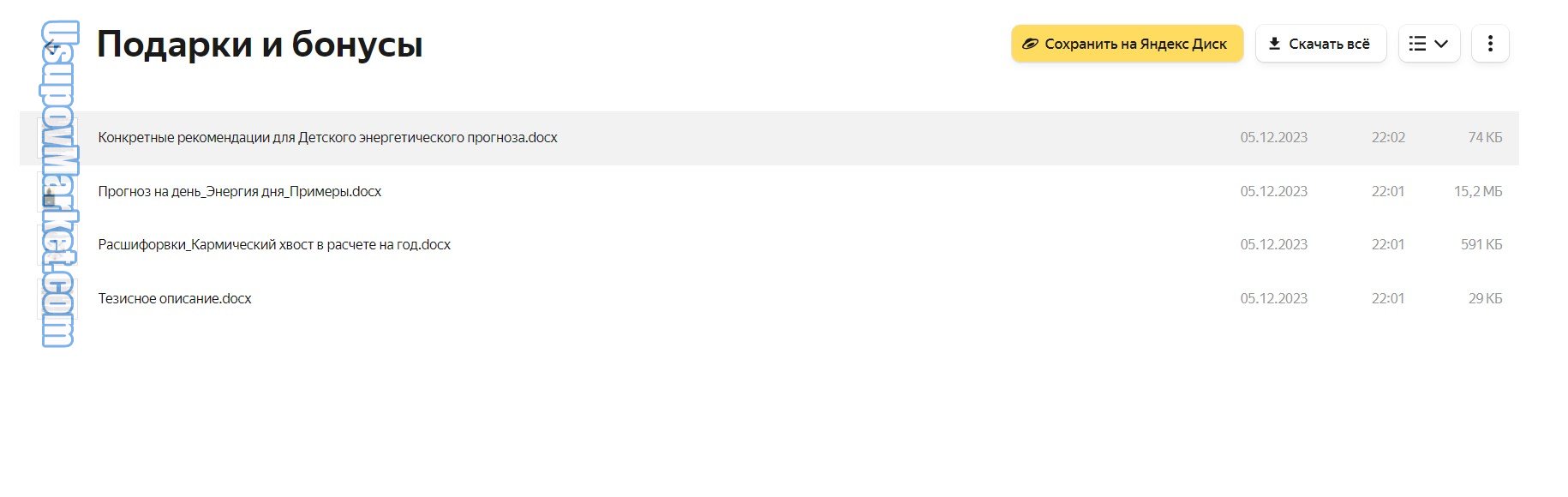Click the 22:02 modification time
The width and height of the screenshot is (1568, 497).
click(x=1388, y=138)
